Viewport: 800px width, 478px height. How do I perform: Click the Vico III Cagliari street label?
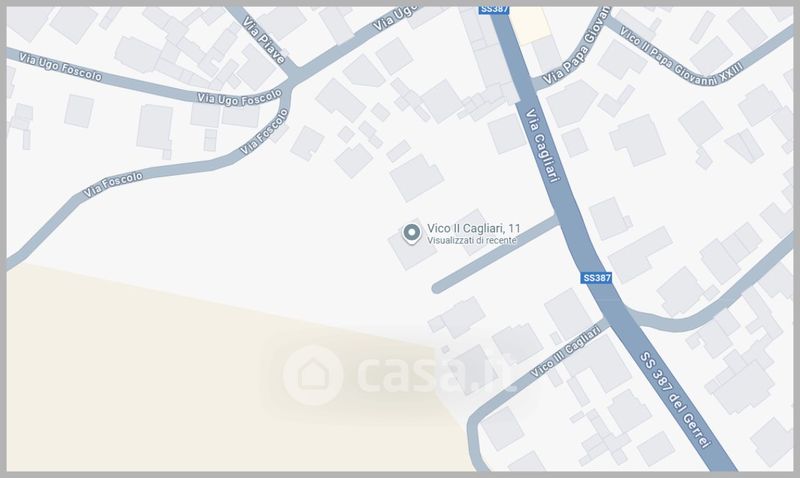[x=565, y=352]
